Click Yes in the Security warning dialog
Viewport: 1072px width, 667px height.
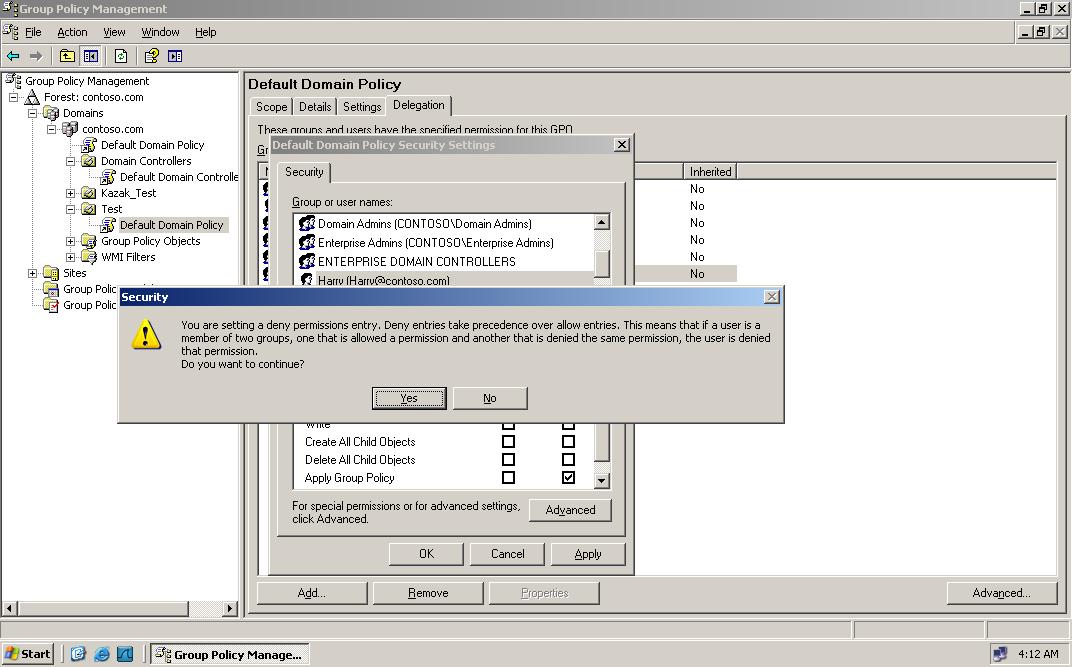click(409, 398)
